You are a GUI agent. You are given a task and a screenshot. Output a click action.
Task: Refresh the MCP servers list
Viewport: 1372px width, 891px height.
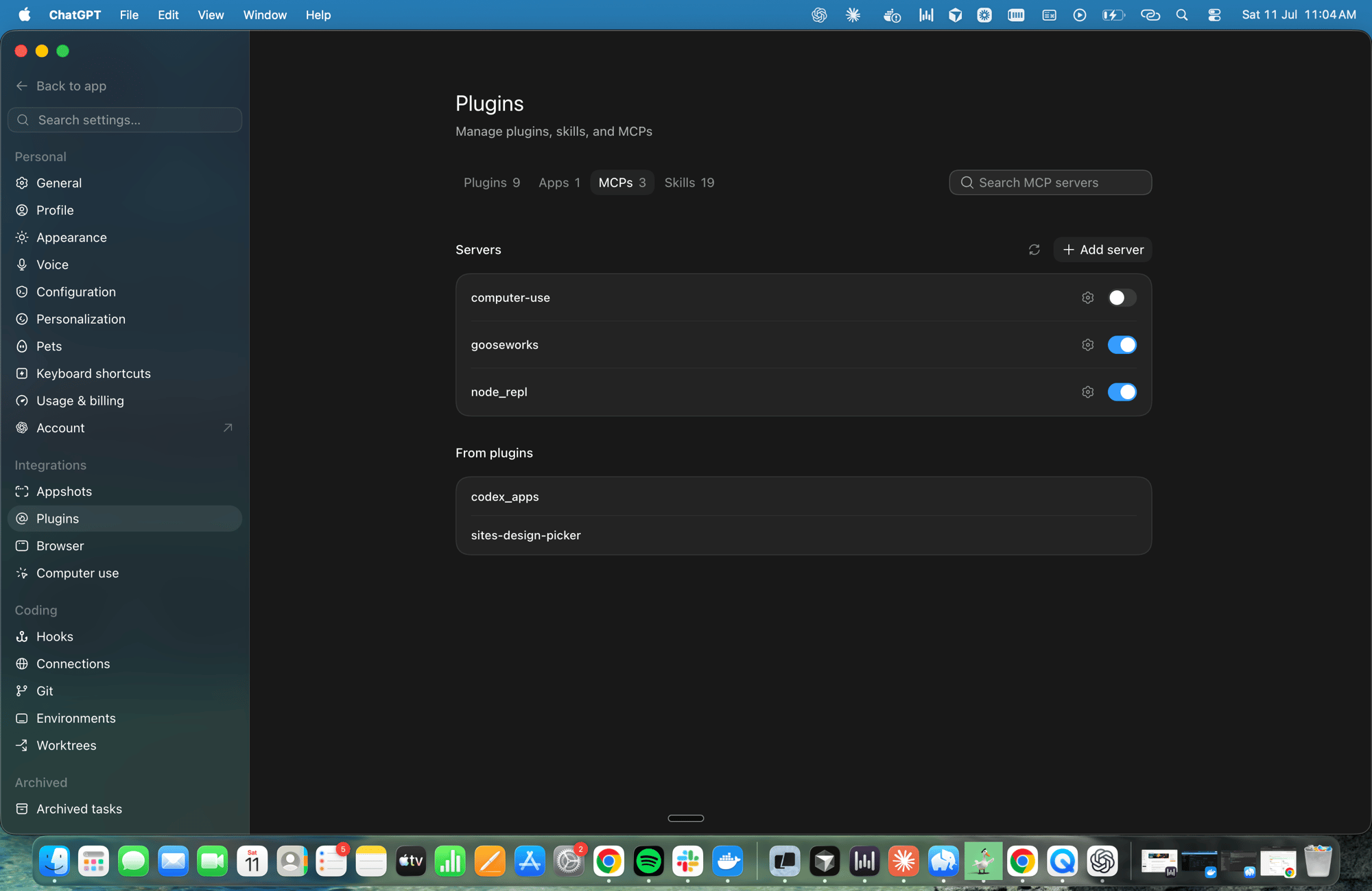coord(1034,250)
